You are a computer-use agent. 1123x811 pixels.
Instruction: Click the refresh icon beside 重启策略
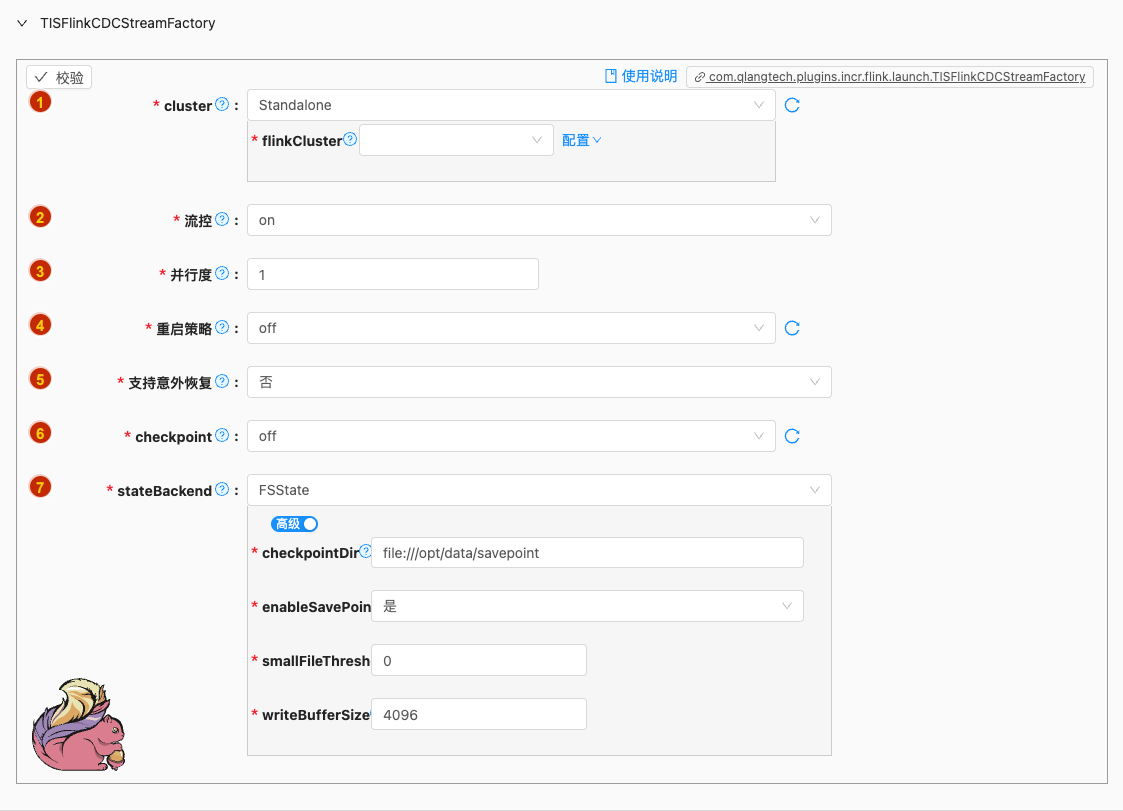point(792,328)
